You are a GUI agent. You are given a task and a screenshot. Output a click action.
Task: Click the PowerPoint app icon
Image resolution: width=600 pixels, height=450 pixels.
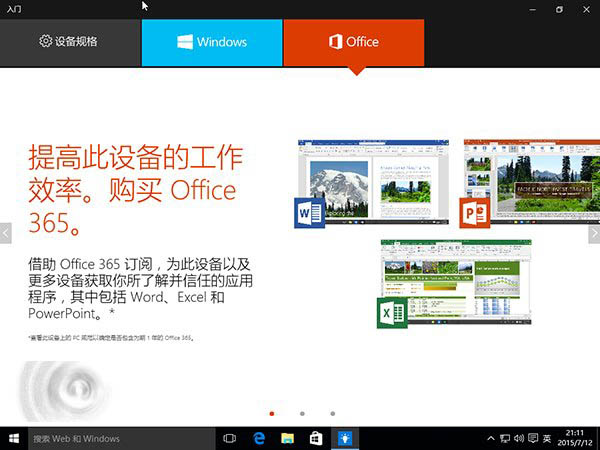tap(474, 213)
